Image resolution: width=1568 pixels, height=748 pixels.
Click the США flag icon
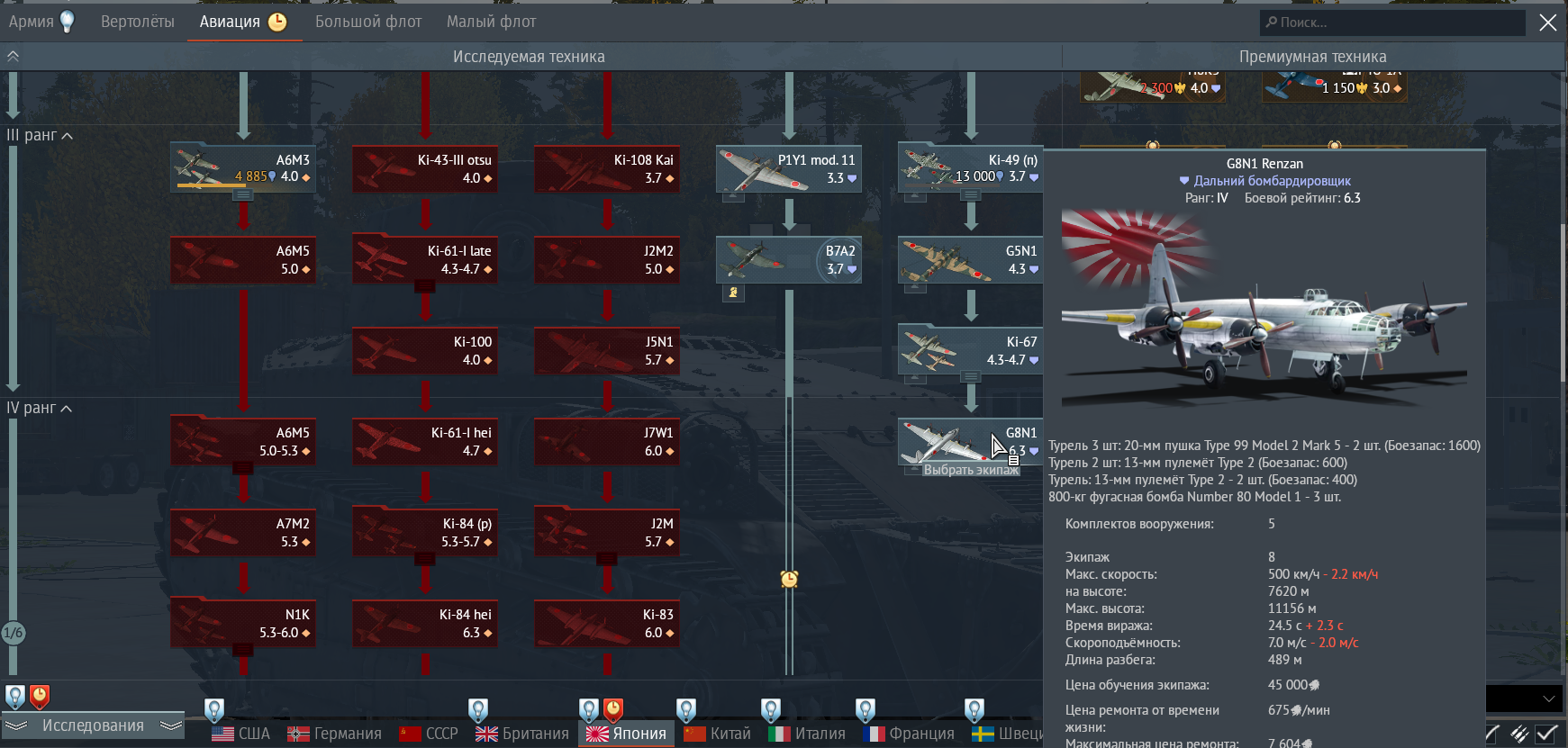pyautogui.click(x=222, y=734)
